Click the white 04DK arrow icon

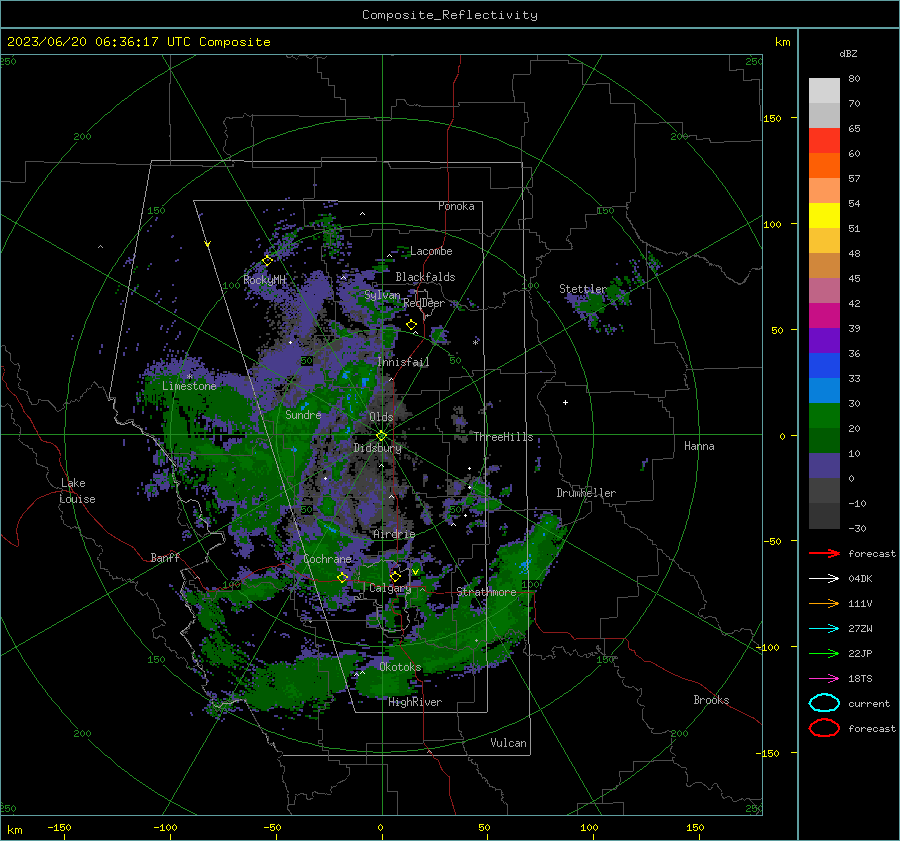[x=824, y=579]
